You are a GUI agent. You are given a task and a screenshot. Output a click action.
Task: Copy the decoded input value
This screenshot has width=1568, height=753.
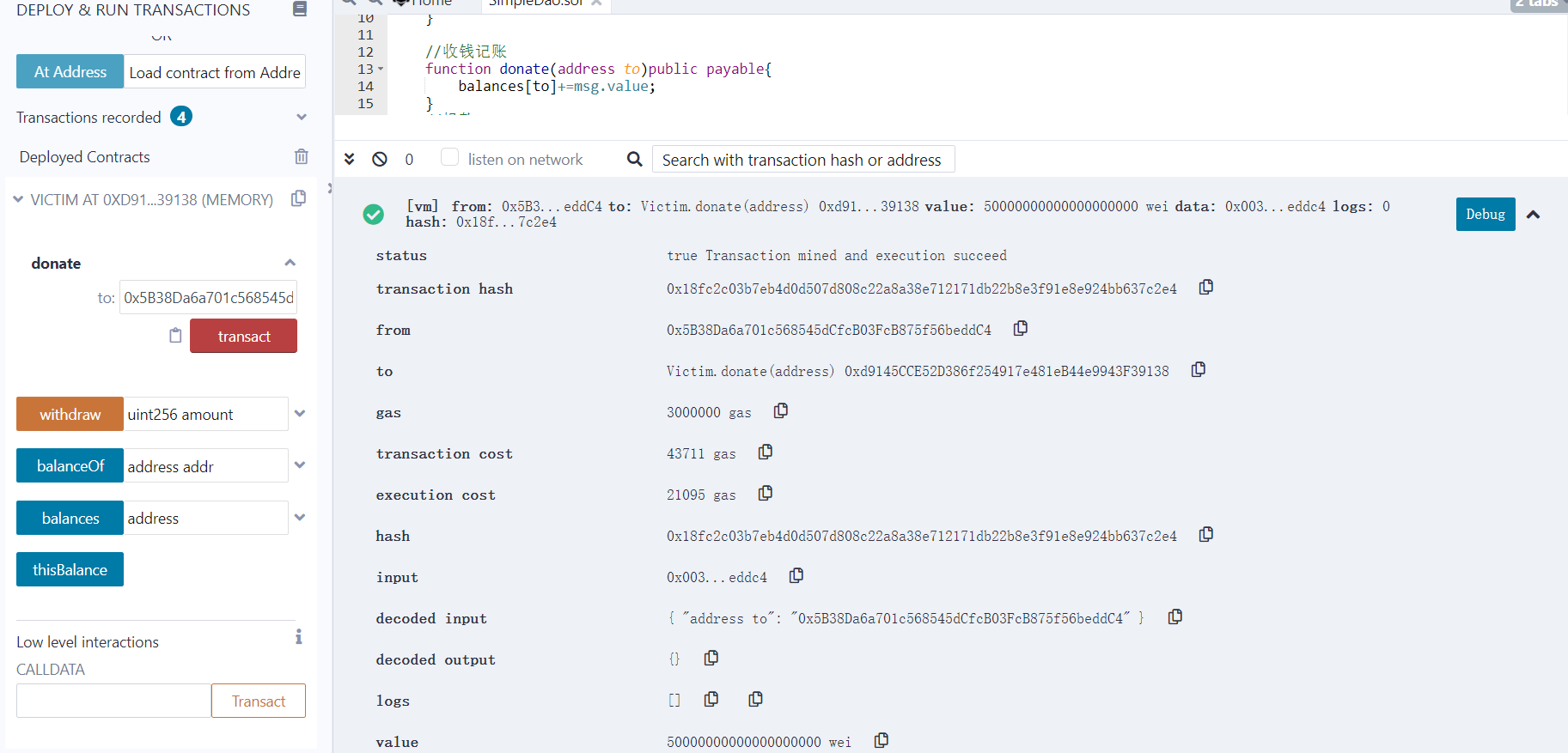pos(1174,617)
